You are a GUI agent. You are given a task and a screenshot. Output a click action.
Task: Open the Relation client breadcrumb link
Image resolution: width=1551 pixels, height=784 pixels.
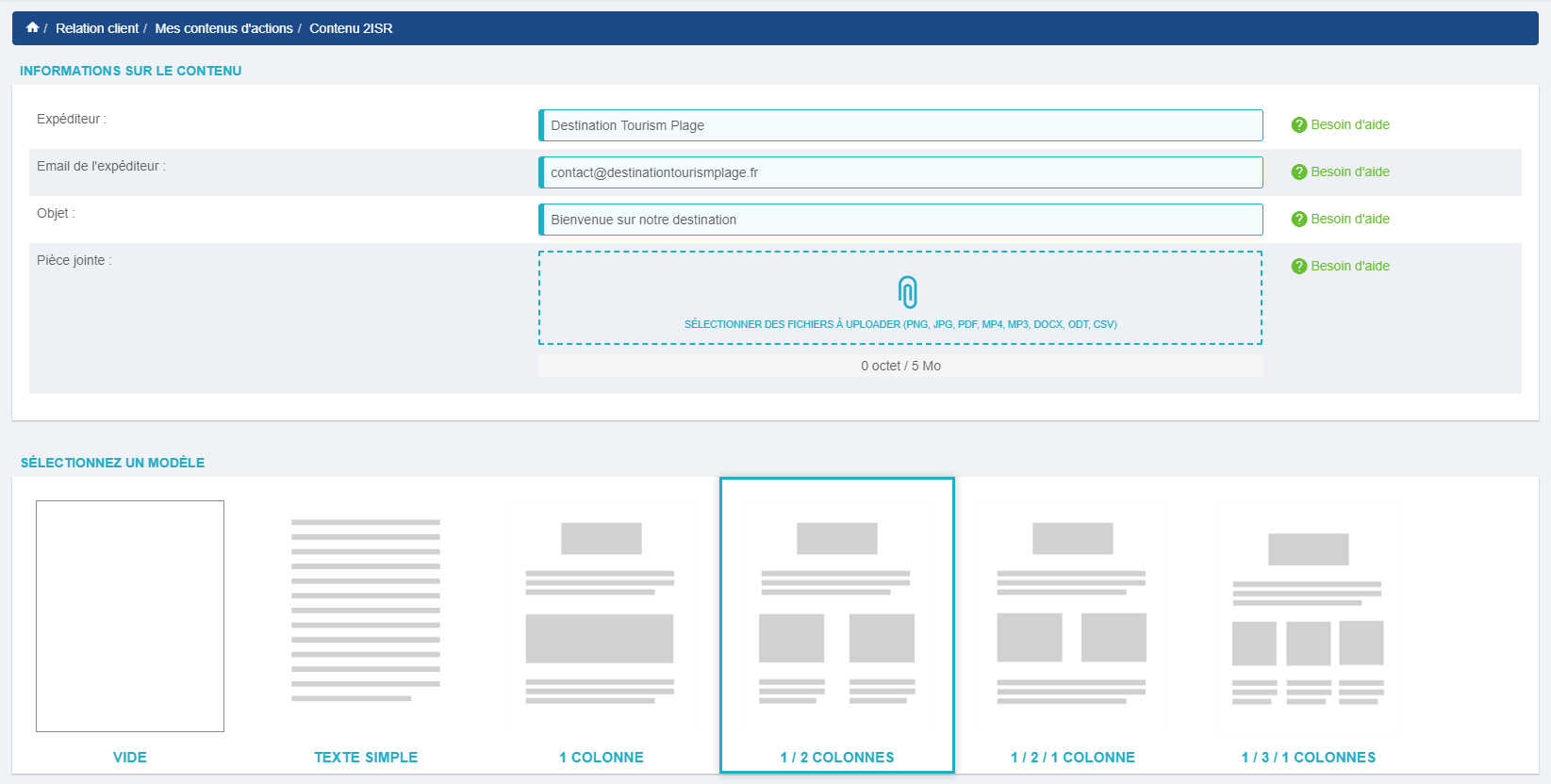(96, 28)
